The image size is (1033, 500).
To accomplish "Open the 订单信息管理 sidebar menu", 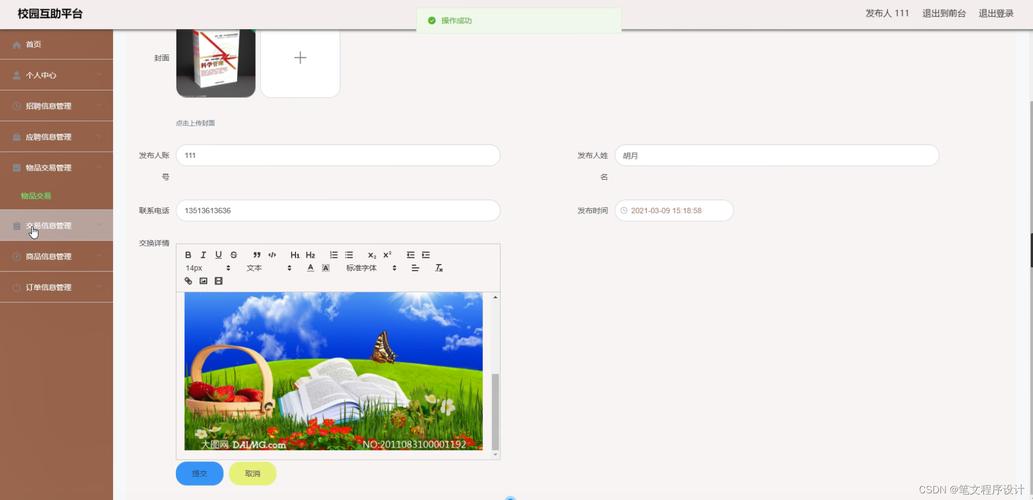I will tap(56, 287).
